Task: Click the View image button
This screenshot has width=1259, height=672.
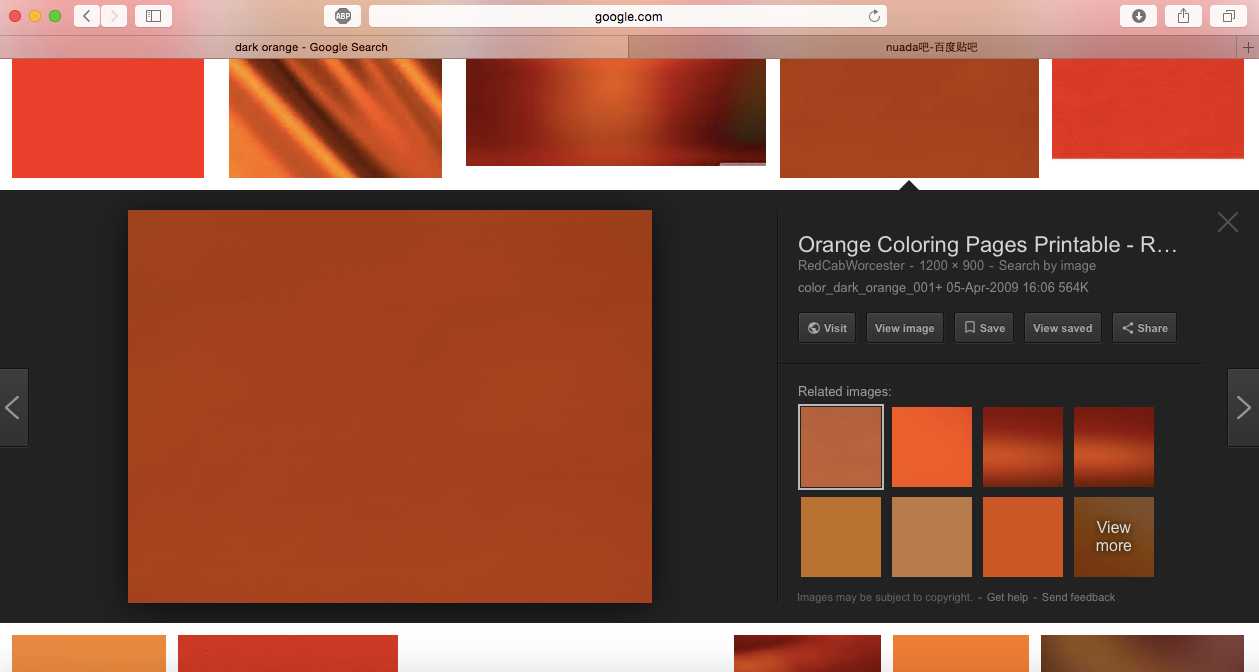Action: [x=904, y=328]
